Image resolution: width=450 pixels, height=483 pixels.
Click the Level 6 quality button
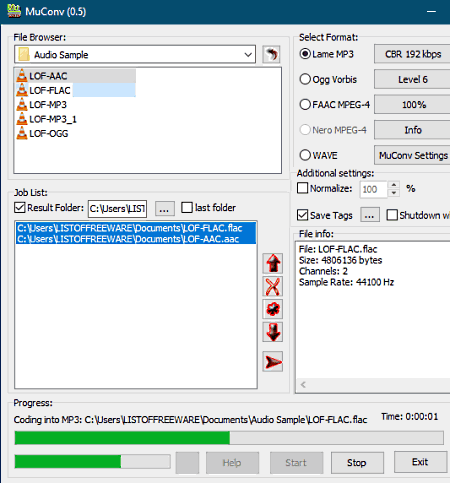[x=413, y=79]
